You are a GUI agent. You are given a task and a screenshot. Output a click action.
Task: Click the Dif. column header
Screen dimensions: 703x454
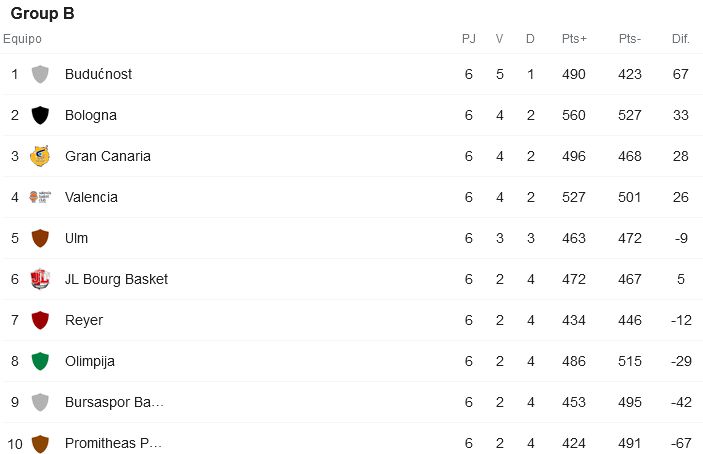[681, 39]
